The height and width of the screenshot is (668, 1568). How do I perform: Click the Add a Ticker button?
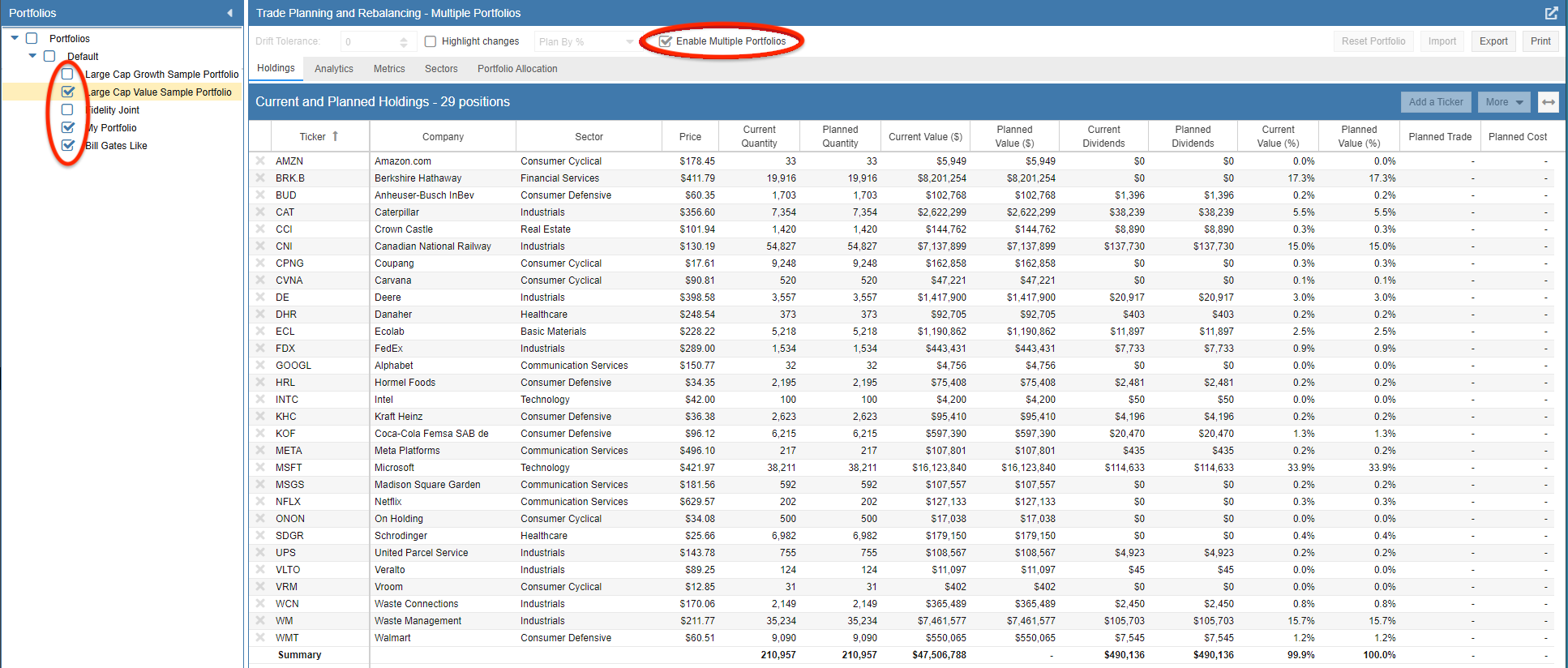pos(1436,102)
